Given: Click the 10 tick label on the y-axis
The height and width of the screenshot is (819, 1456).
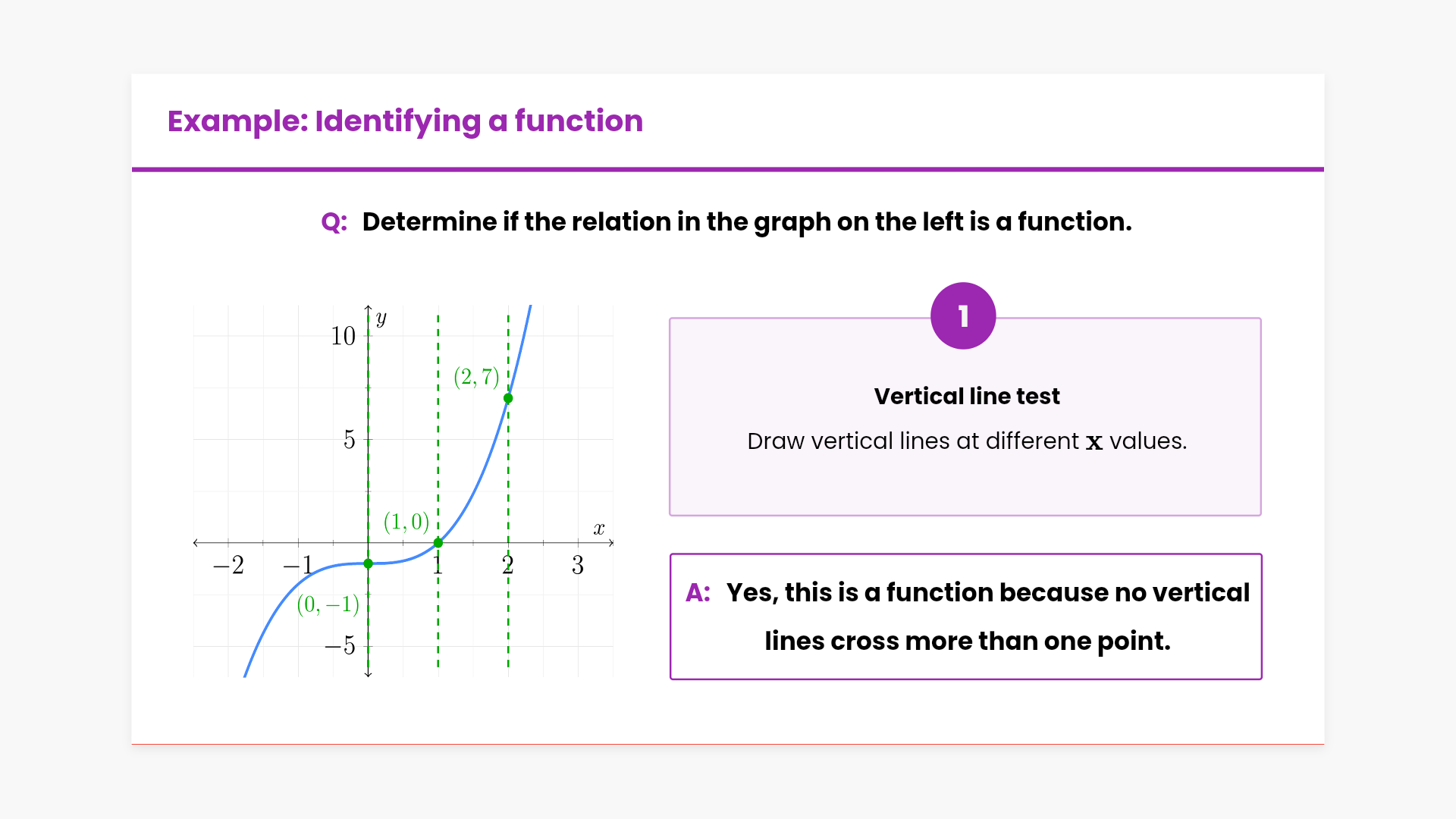Looking at the screenshot, I should coord(343,336).
